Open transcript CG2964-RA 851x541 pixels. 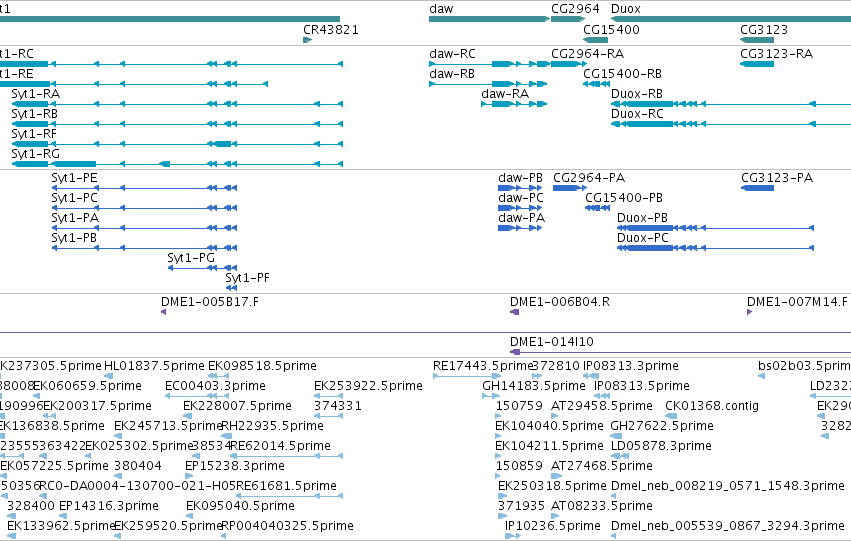click(587, 54)
